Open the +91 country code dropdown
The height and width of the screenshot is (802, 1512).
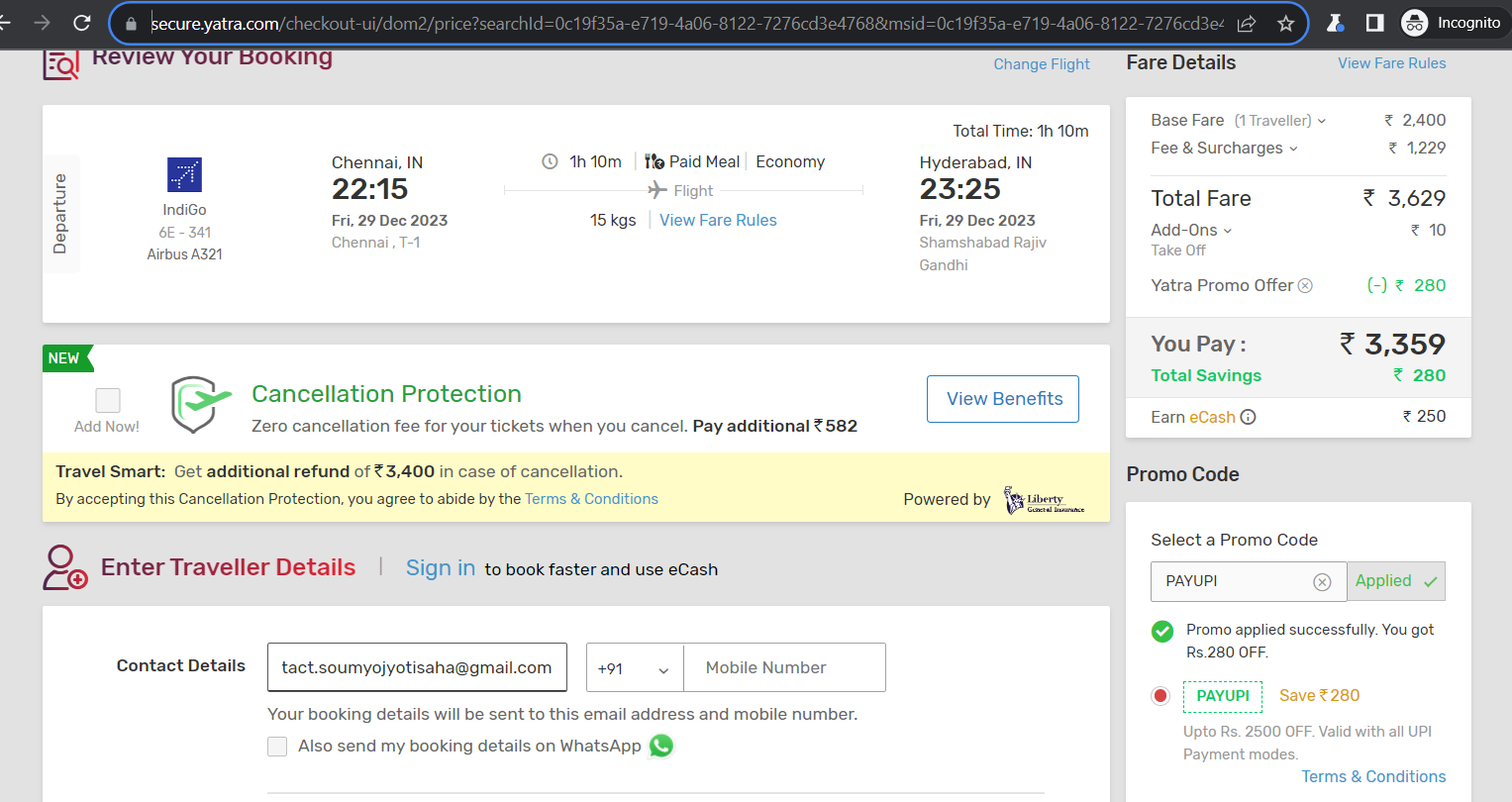[x=635, y=668]
